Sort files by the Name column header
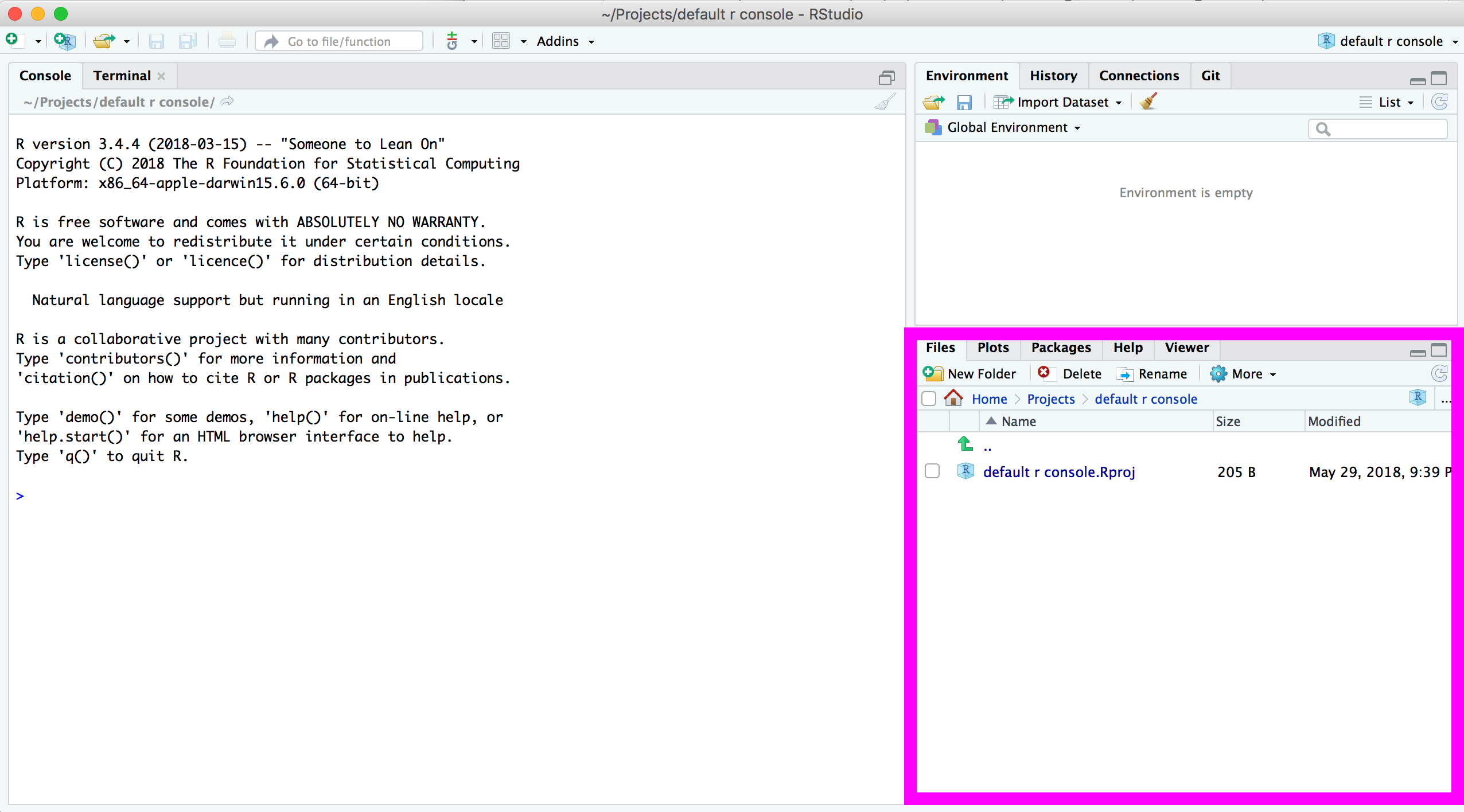 1018,421
